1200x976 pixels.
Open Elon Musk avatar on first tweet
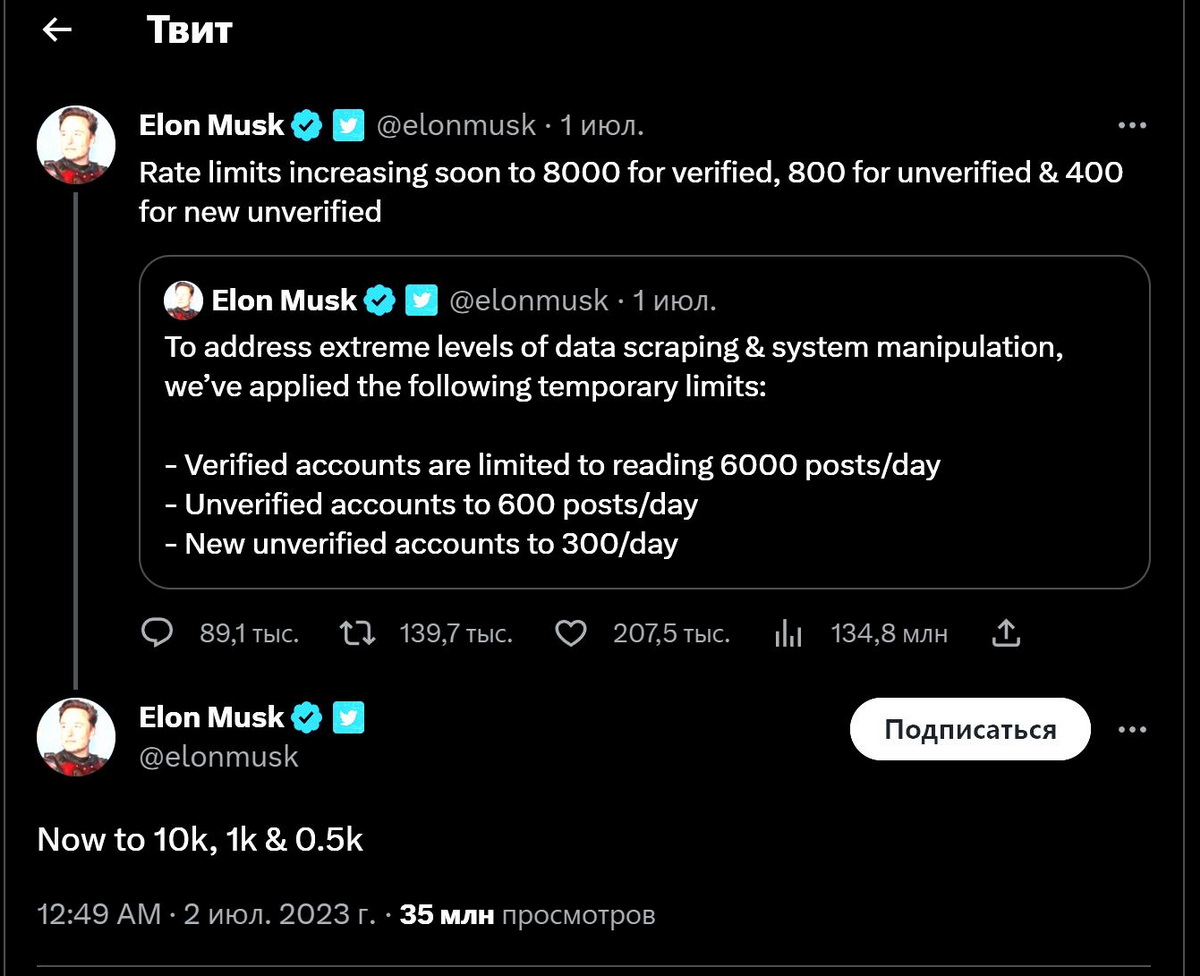(76, 145)
